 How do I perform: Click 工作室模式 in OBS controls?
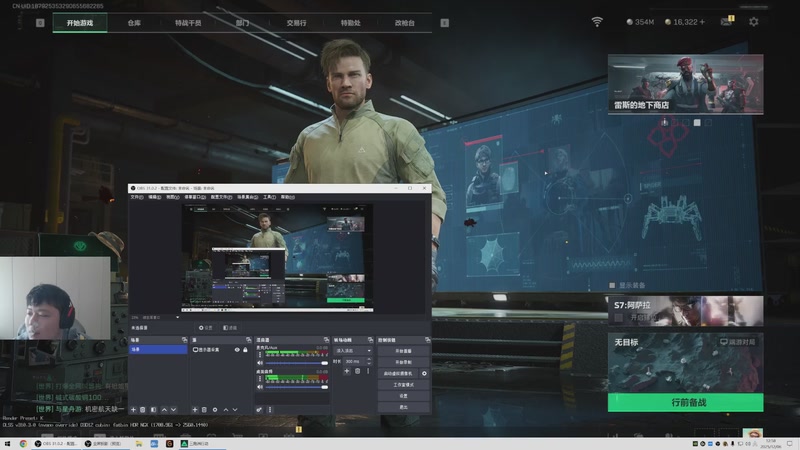pyautogui.click(x=403, y=385)
